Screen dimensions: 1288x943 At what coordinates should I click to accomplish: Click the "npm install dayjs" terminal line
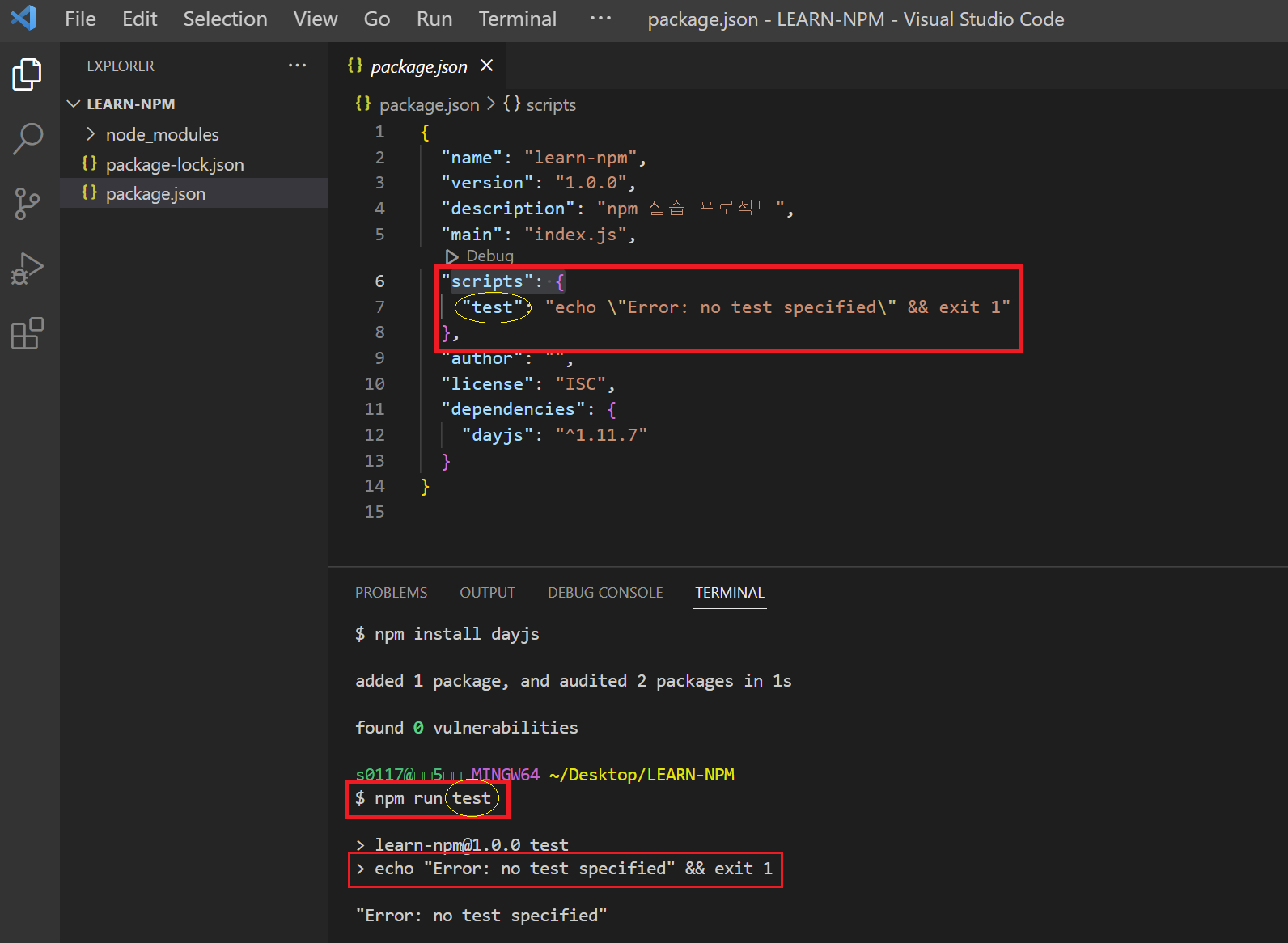coord(447,633)
